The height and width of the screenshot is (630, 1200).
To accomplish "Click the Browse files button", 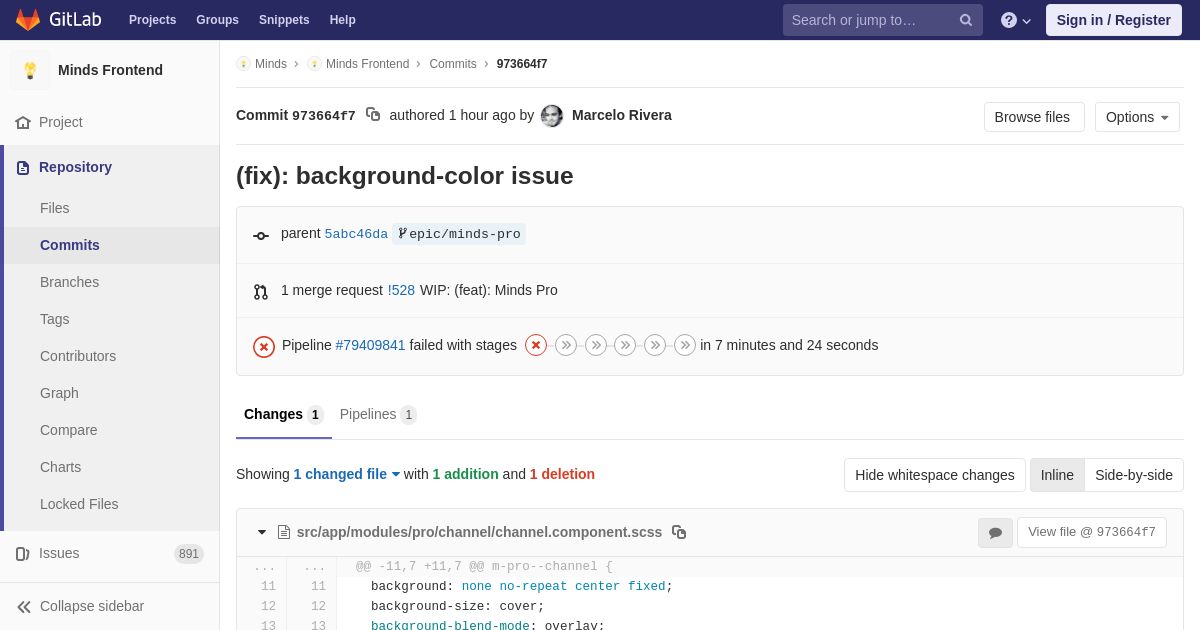I will [x=1033, y=117].
